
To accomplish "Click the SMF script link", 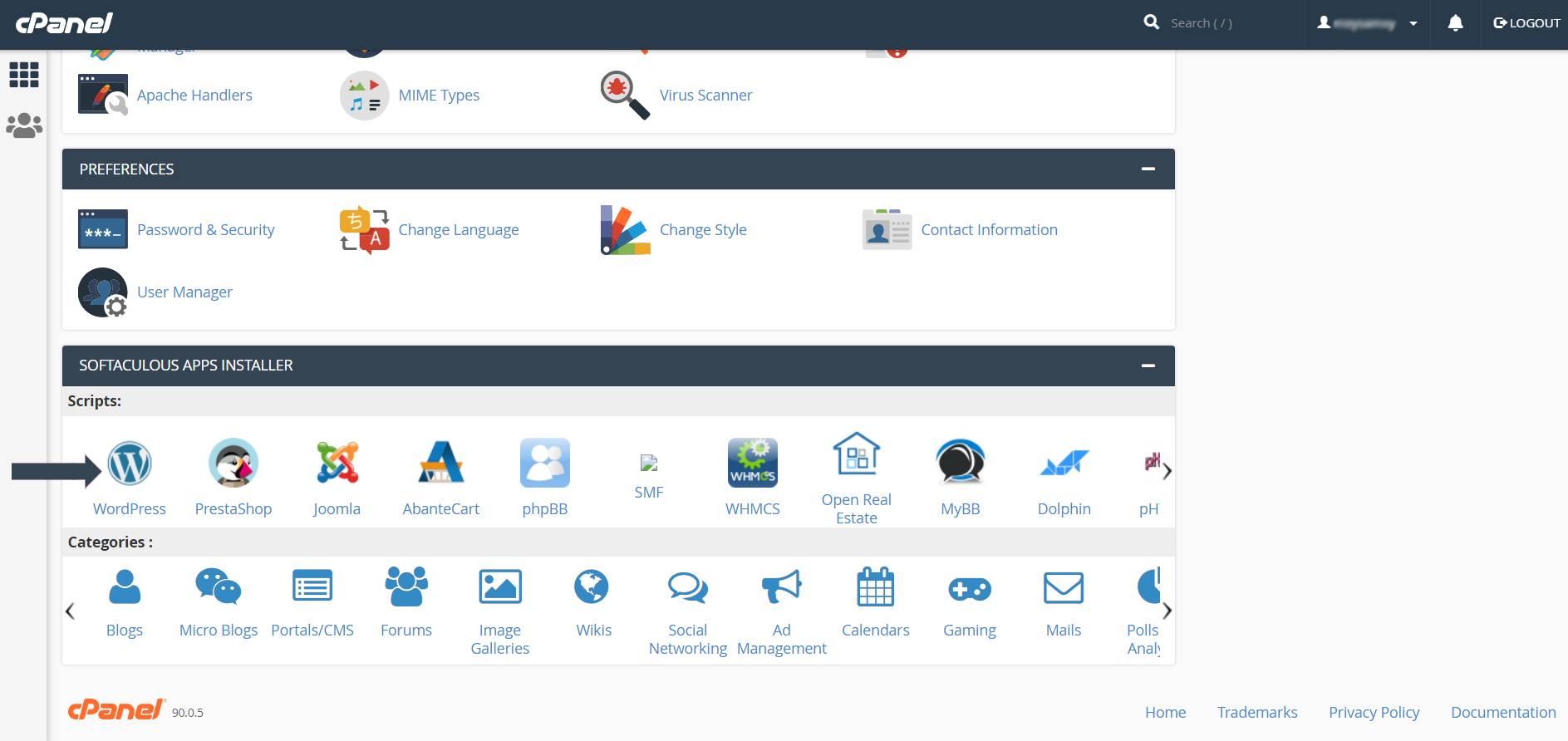I will click(649, 492).
